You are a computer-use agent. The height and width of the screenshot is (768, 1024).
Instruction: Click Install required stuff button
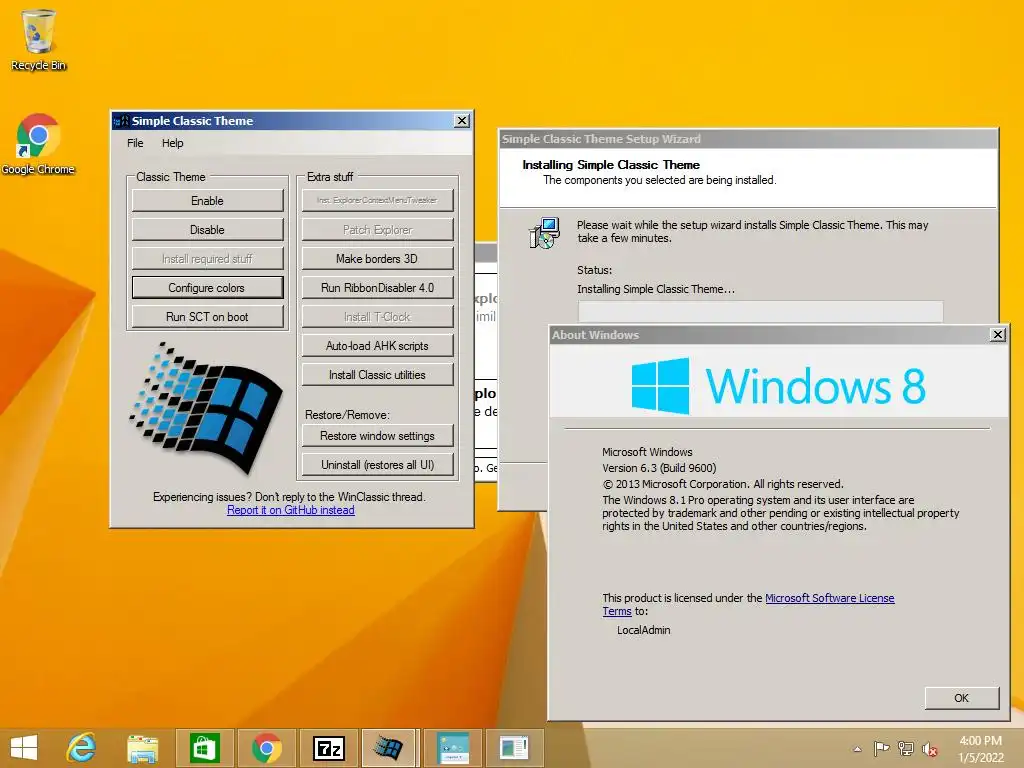[208, 259]
